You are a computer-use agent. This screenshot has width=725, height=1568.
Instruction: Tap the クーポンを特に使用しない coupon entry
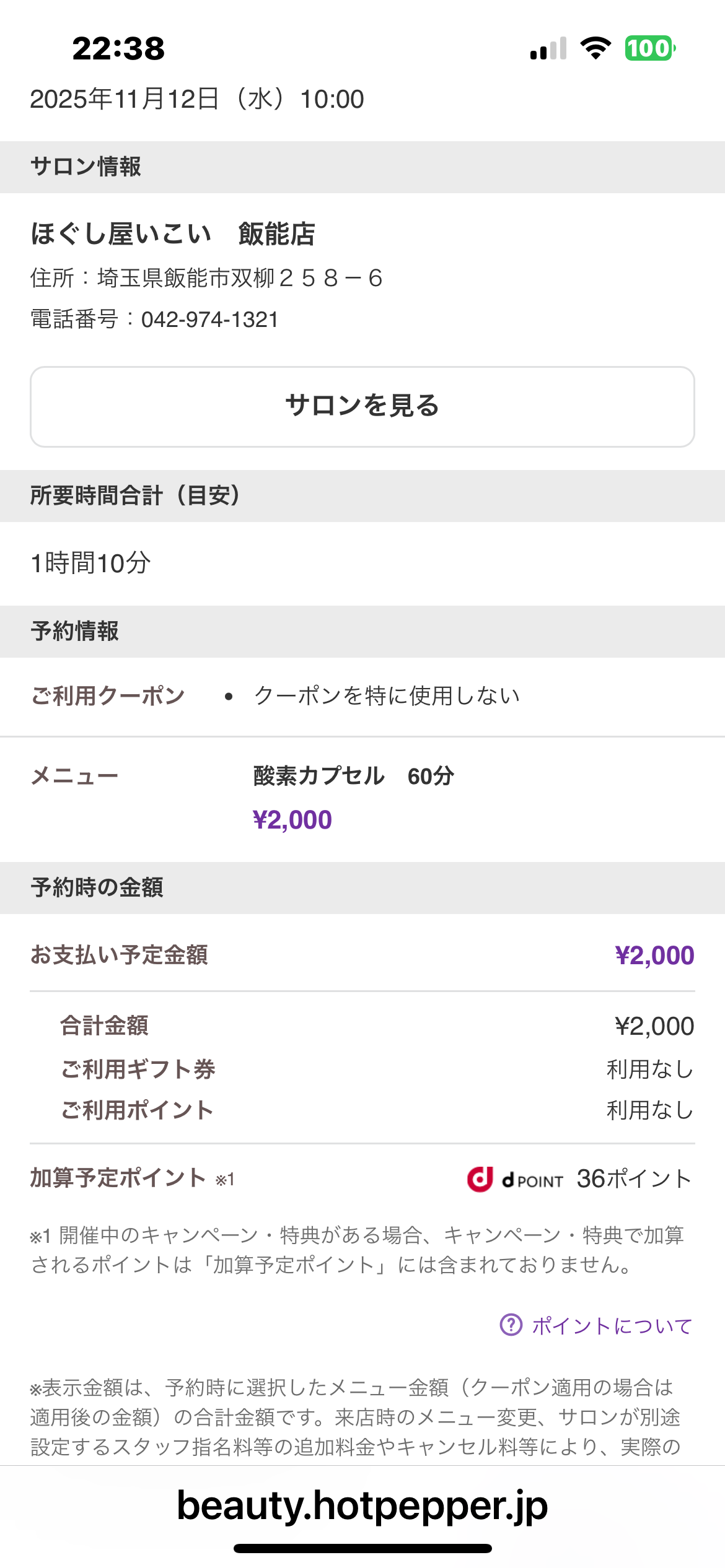coord(387,696)
